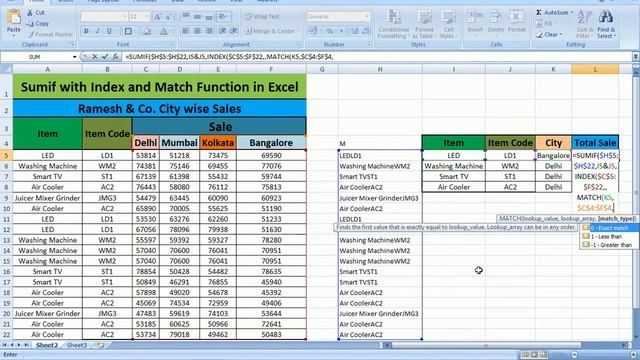Click column L header
The width and height of the screenshot is (640, 360).
tap(595, 69)
